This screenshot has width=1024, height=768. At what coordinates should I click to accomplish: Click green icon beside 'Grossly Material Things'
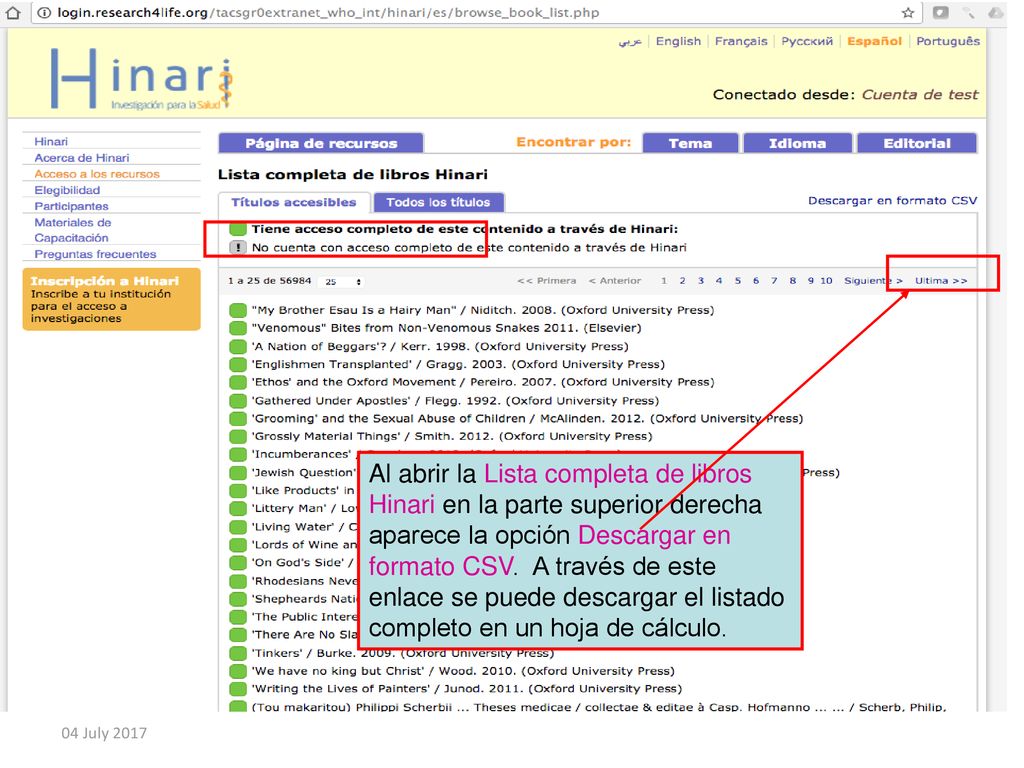tap(238, 436)
